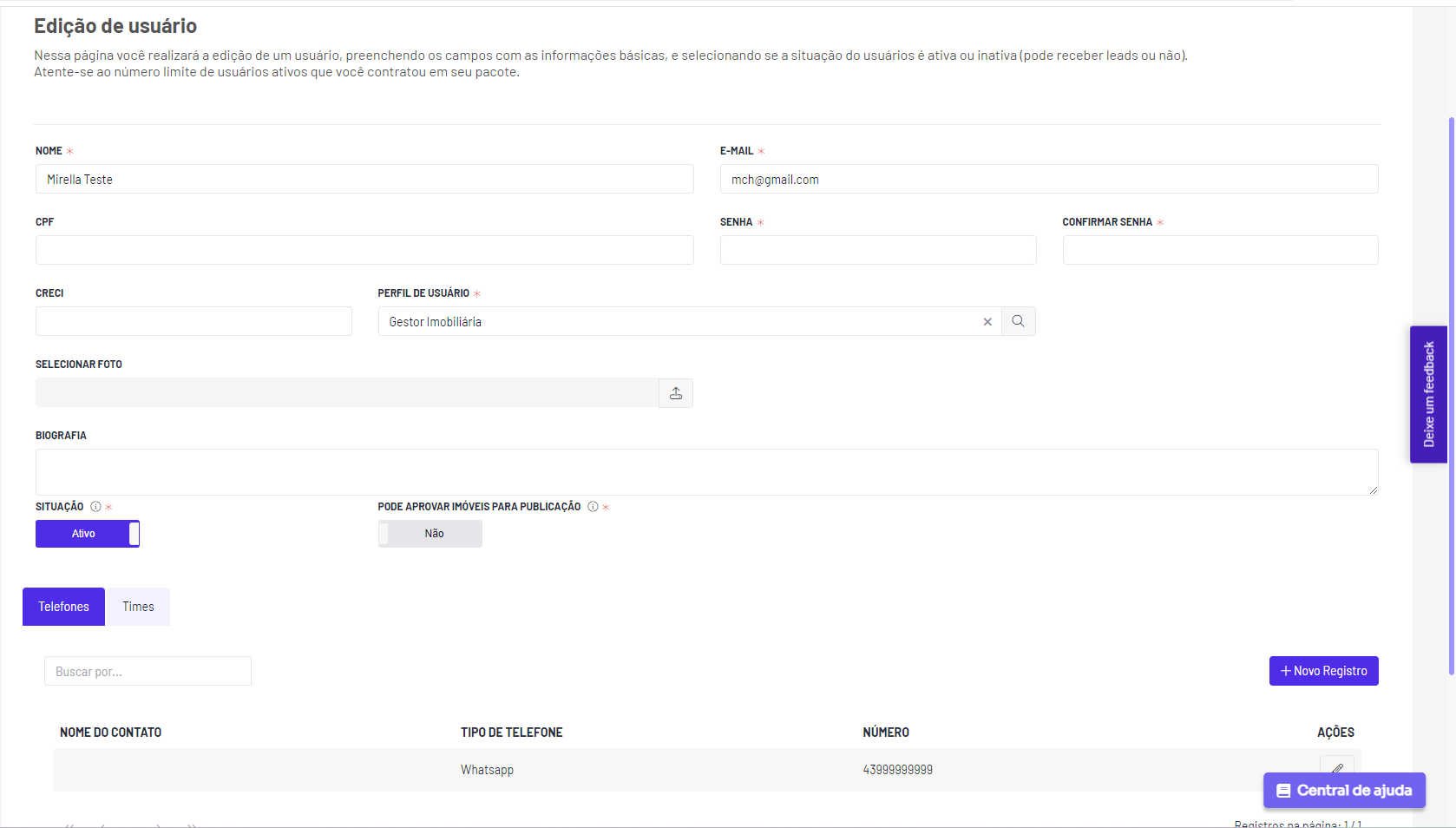Click into the E-mail field
This screenshot has height=828, width=1456.
[1049, 179]
